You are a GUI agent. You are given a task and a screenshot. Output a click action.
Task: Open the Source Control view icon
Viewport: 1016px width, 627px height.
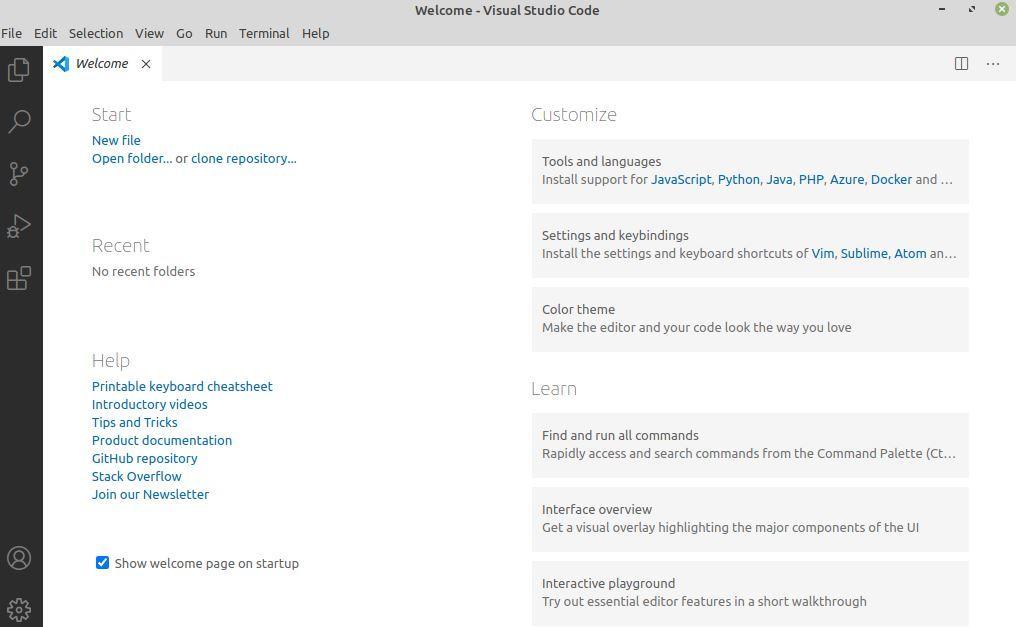pos(19,174)
